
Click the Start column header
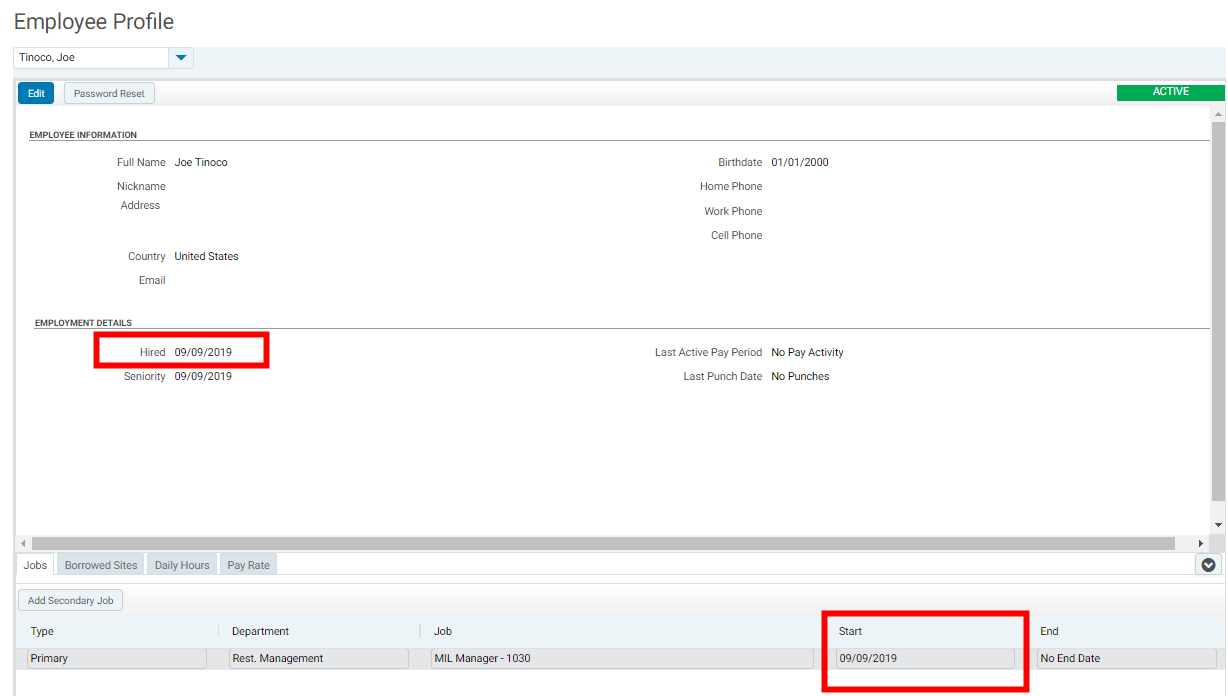pos(850,631)
